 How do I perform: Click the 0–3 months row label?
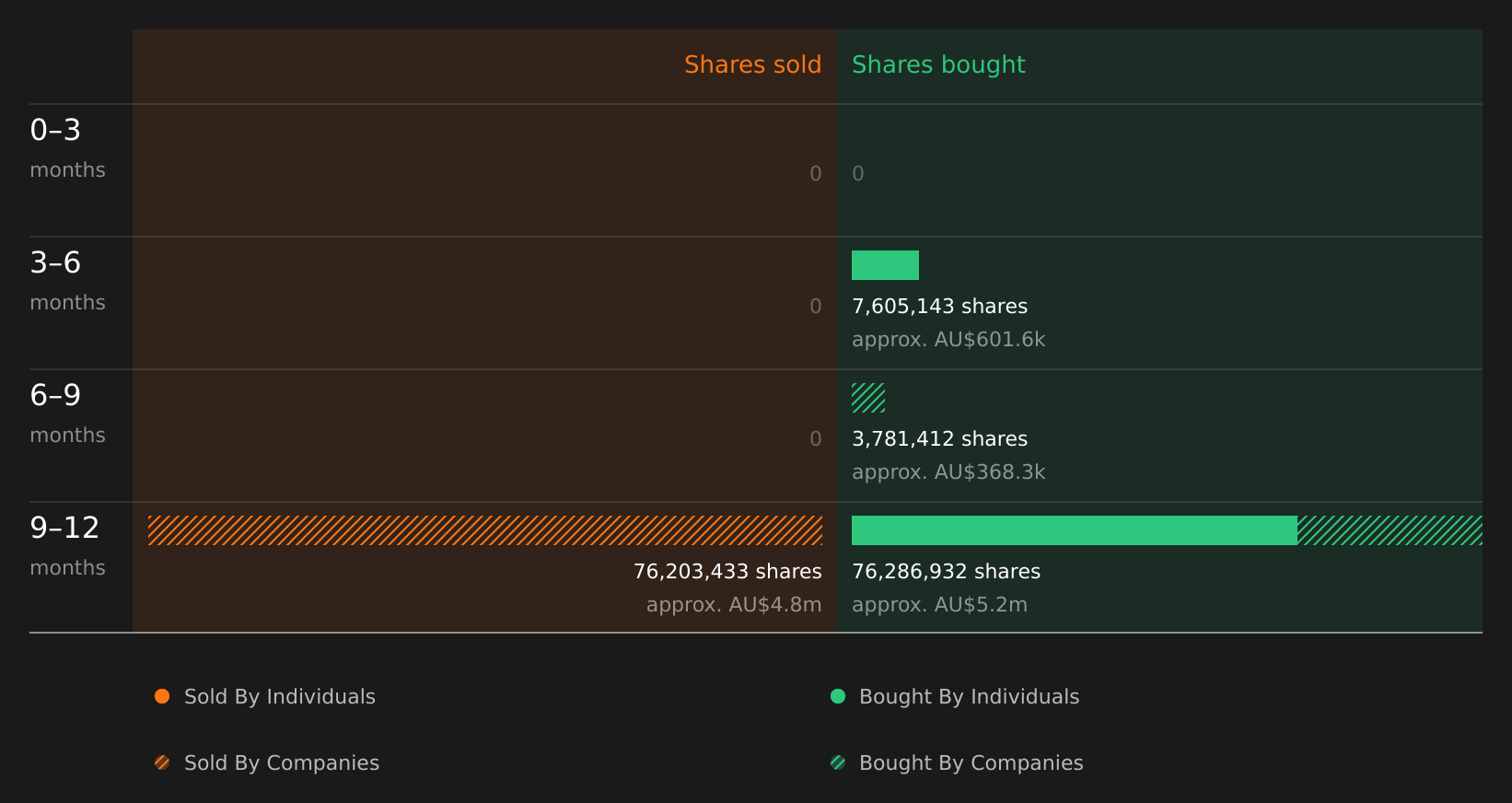pyautogui.click(x=67, y=148)
